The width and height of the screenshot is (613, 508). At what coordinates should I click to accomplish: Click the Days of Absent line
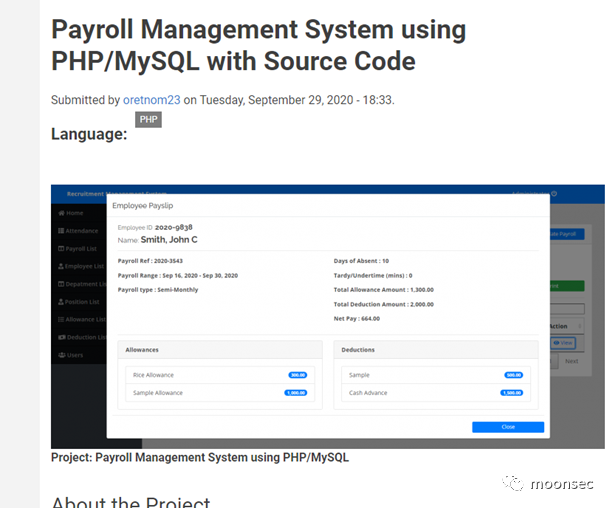[x=361, y=261]
